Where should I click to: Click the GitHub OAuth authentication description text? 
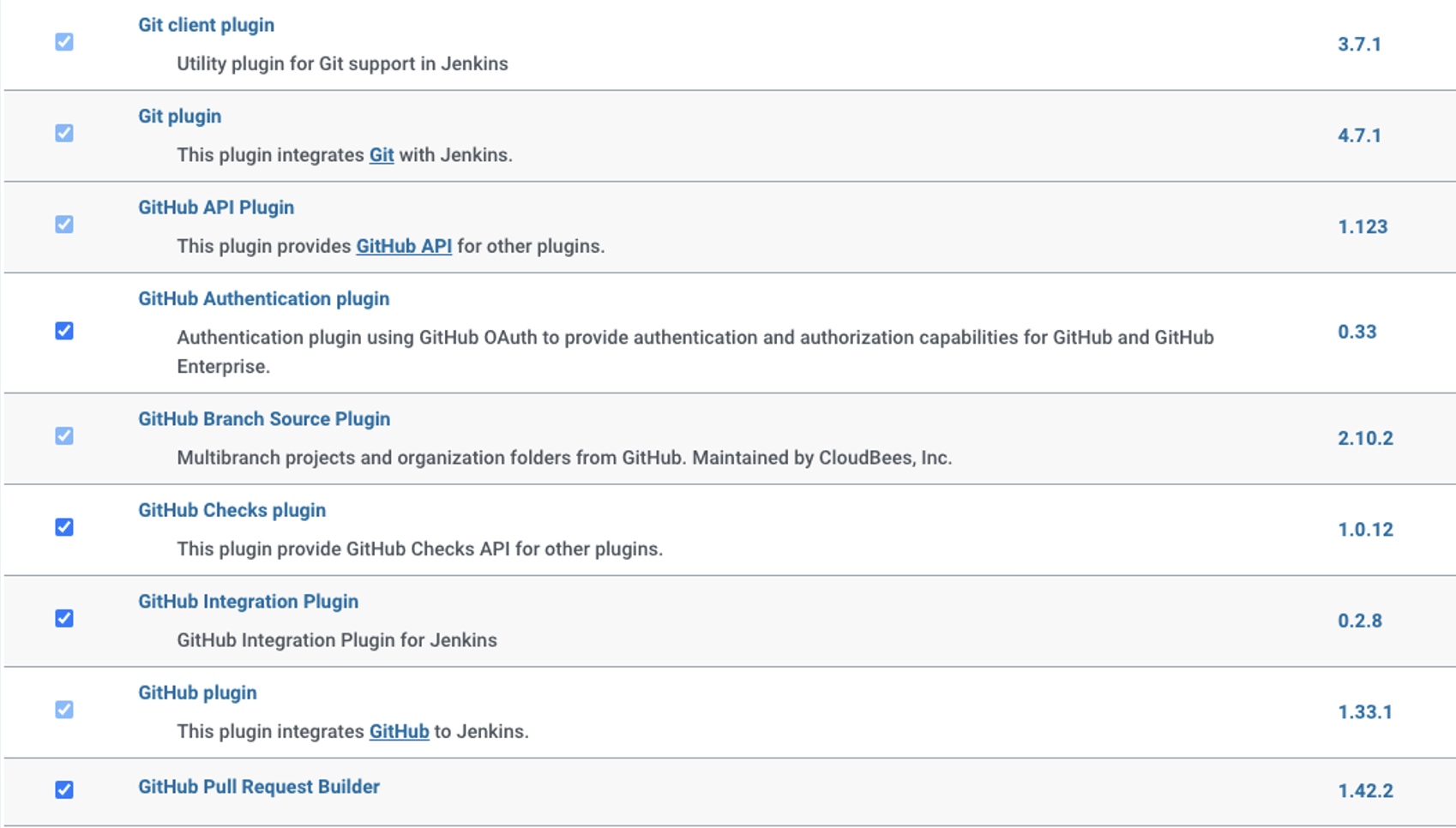pyautogui.click(x=695, y=351)
